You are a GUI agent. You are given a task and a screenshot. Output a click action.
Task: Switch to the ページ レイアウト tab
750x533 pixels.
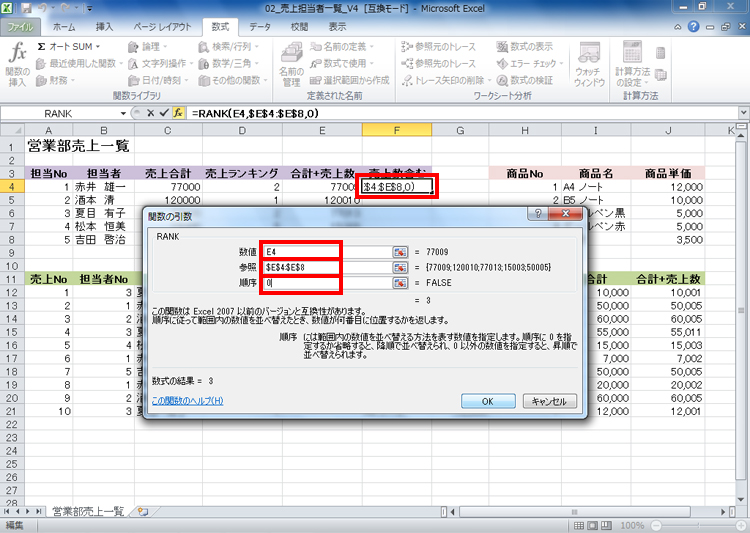pyautogui.click(x=162, y=27)
